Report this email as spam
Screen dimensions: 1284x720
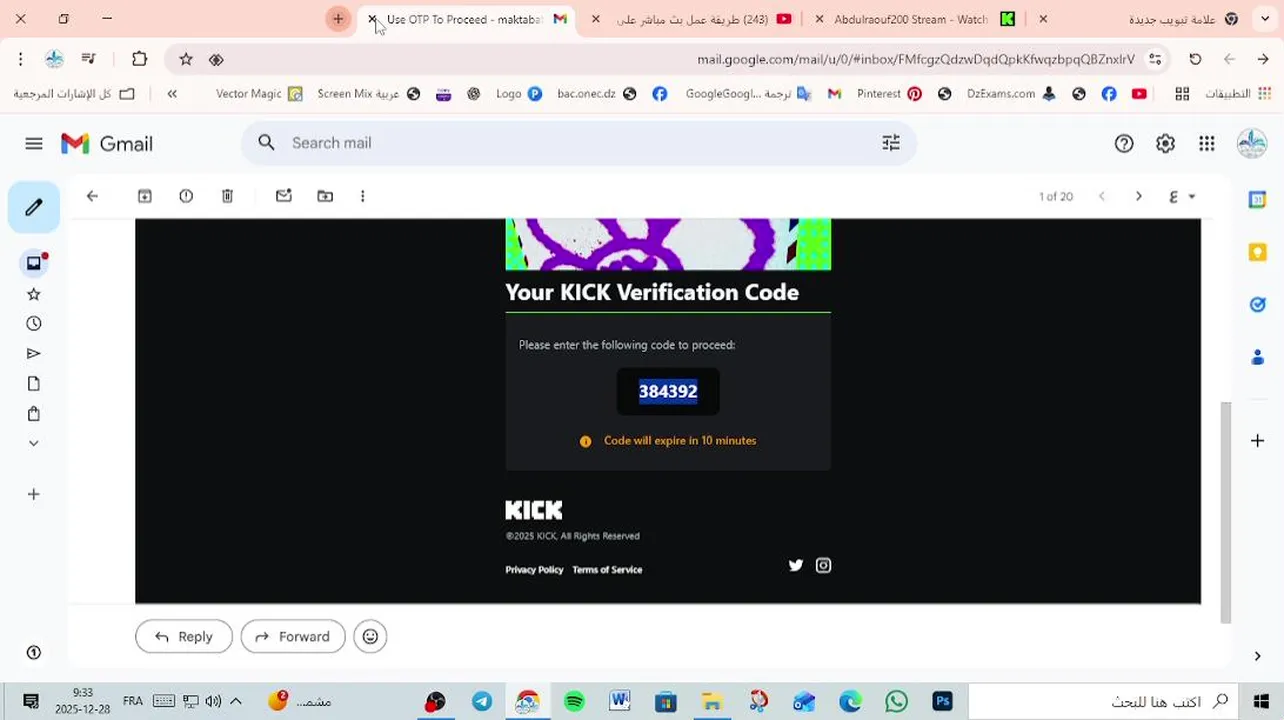coord(186,196)
